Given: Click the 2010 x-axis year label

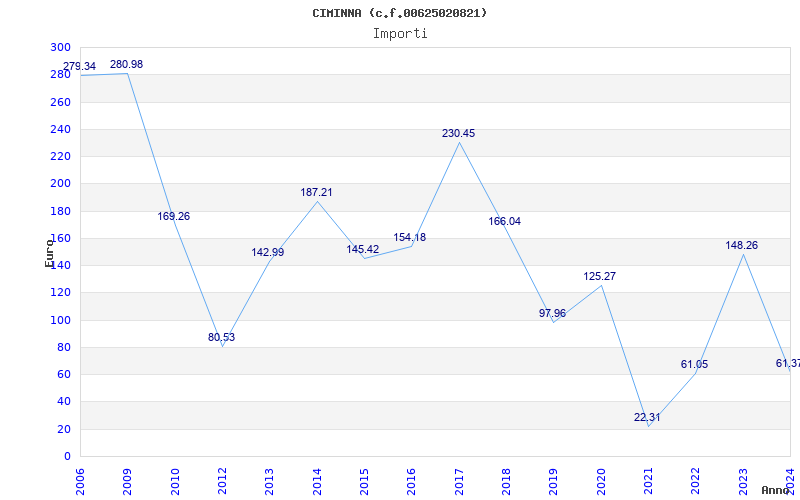Looking at the screenshot, I should (x=175, y=482).
